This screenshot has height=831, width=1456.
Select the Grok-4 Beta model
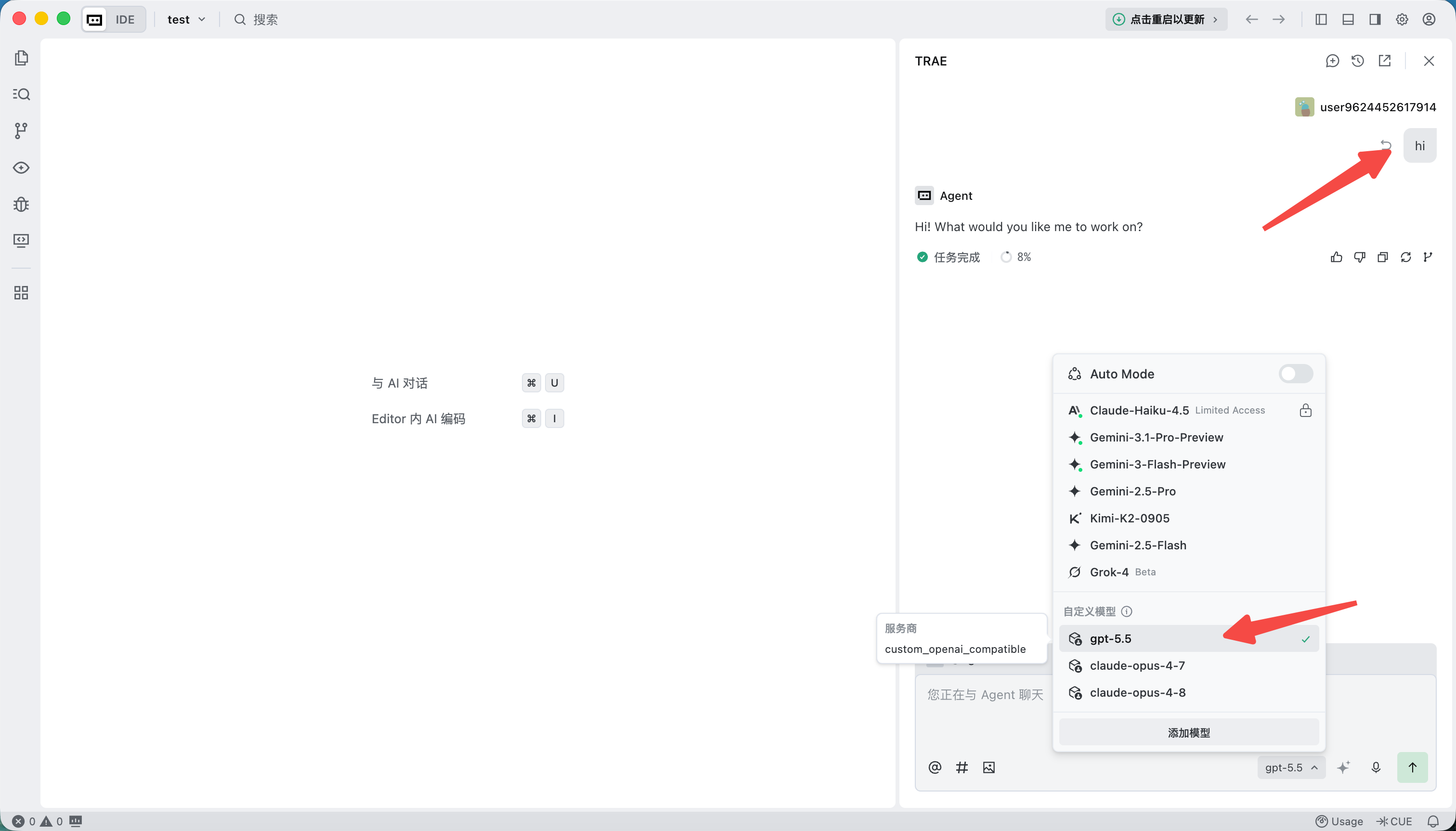coord(1189,572)
